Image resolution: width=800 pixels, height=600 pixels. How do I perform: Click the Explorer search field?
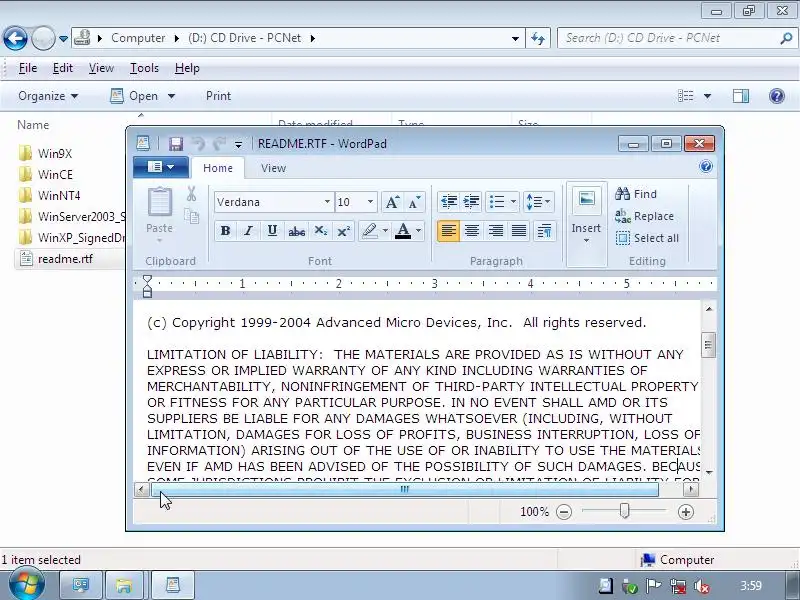[677, 38]
